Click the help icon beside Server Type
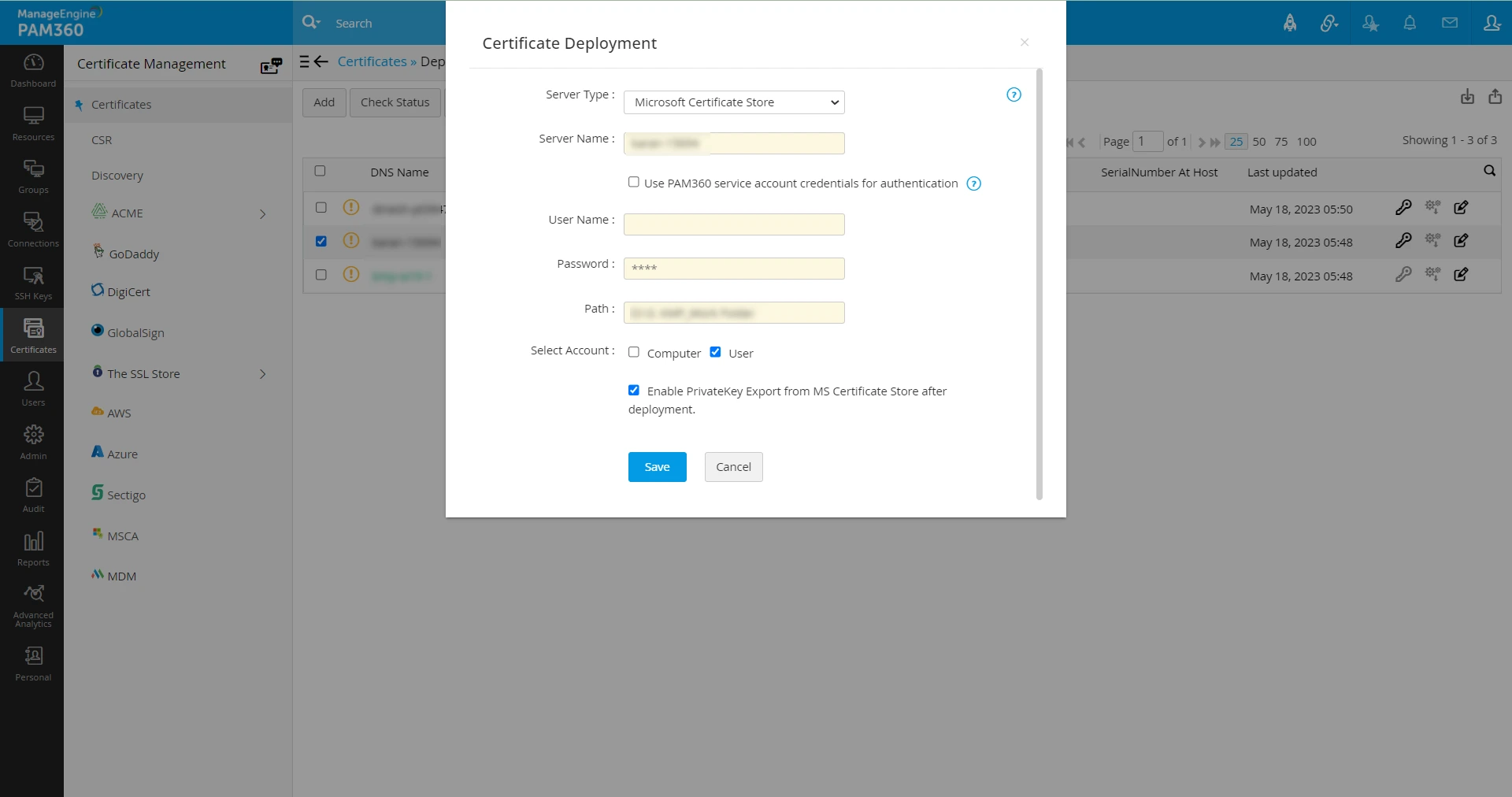The image size is (1512, 797). (1014, 95)
